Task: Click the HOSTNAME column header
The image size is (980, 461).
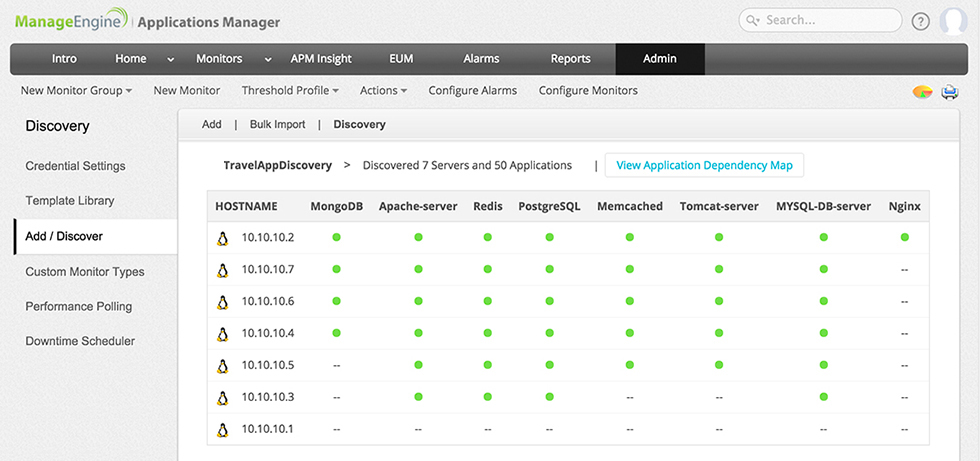Action: click(246, 206)
